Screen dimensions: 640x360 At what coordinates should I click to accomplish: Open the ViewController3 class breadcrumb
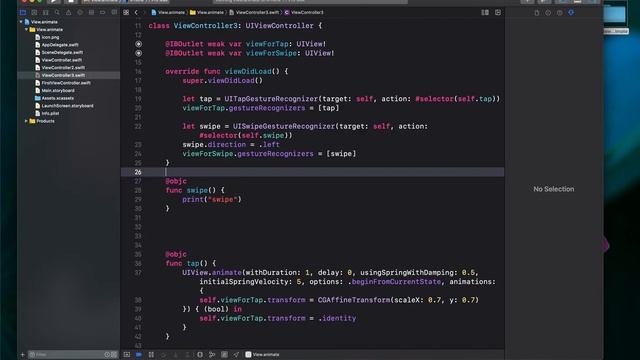tap(304, 13)
